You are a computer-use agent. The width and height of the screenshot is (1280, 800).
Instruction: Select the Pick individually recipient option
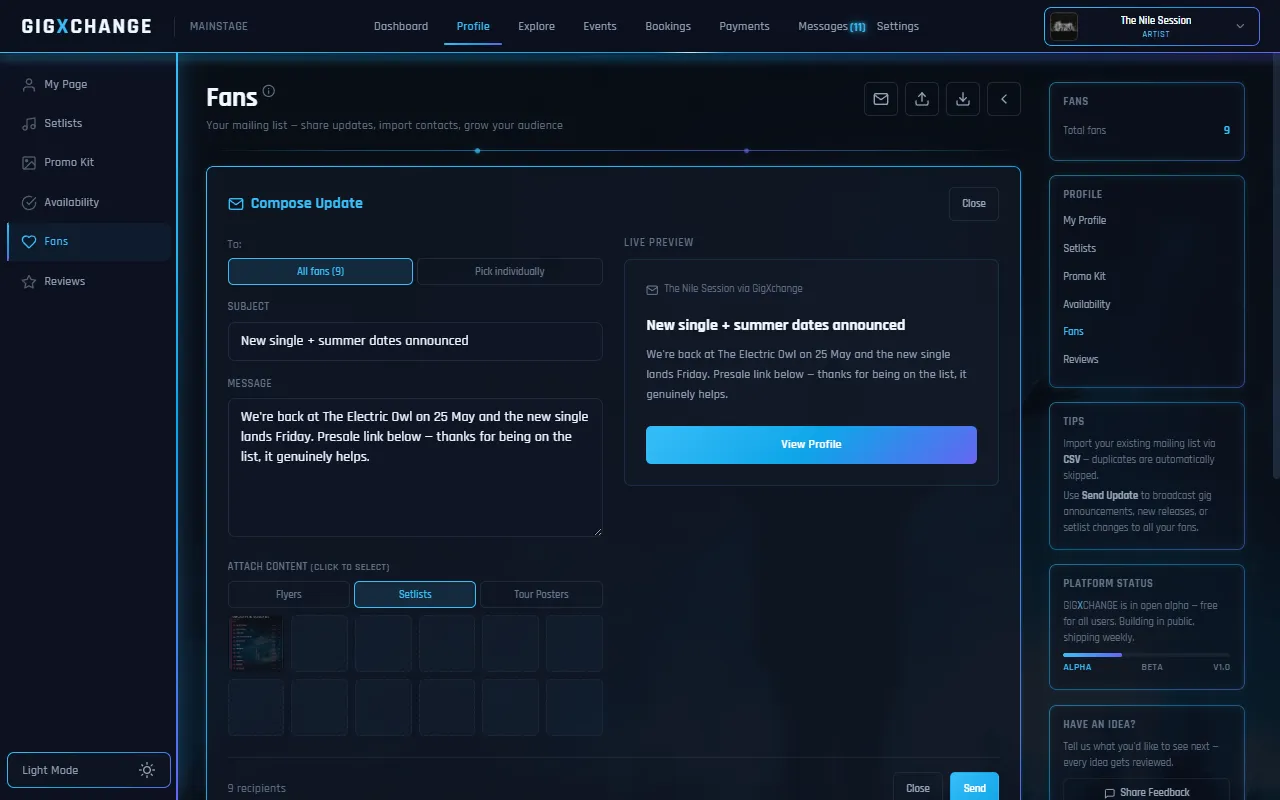(510, 271)
